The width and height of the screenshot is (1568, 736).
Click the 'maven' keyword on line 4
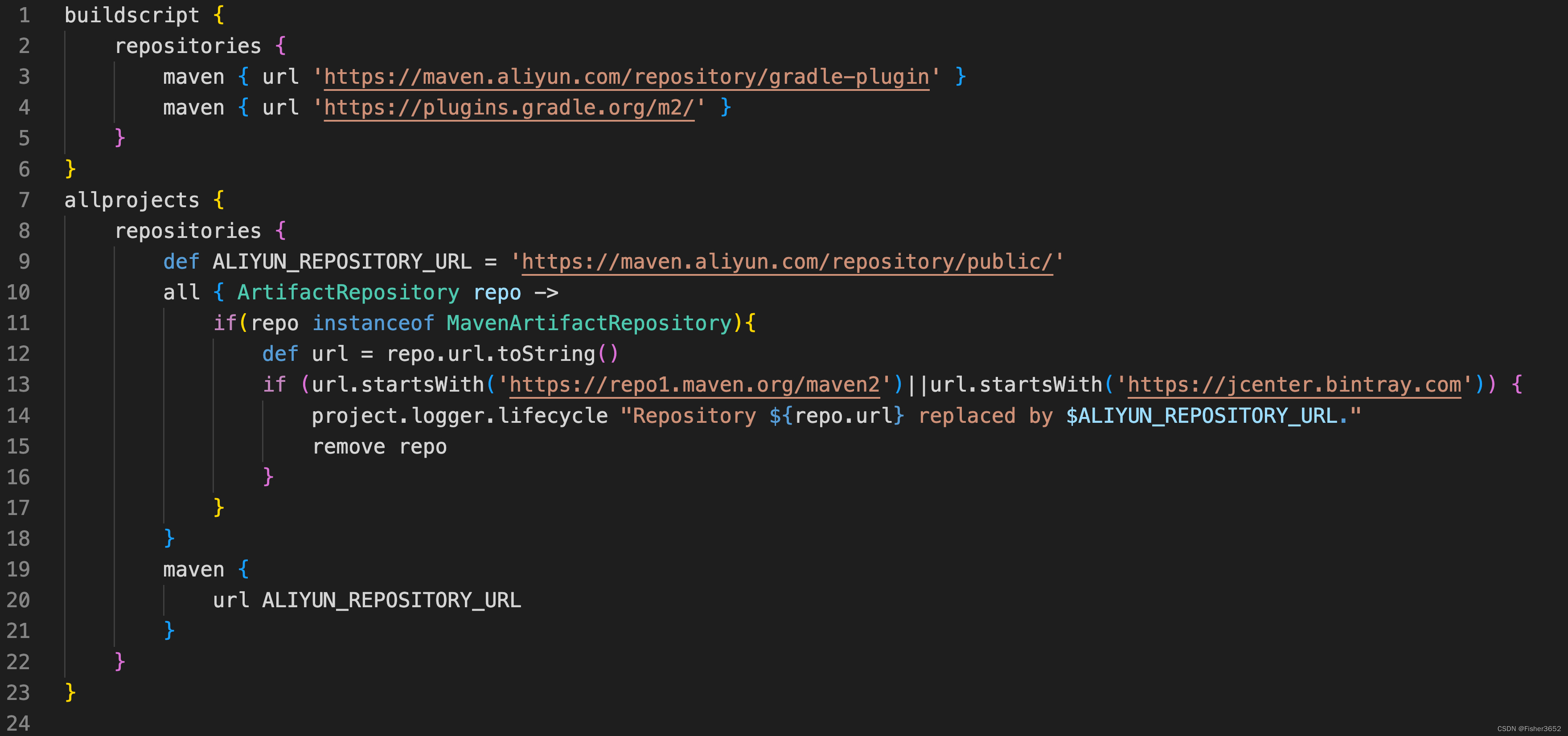pyautogui.click(x=193, y=108)
